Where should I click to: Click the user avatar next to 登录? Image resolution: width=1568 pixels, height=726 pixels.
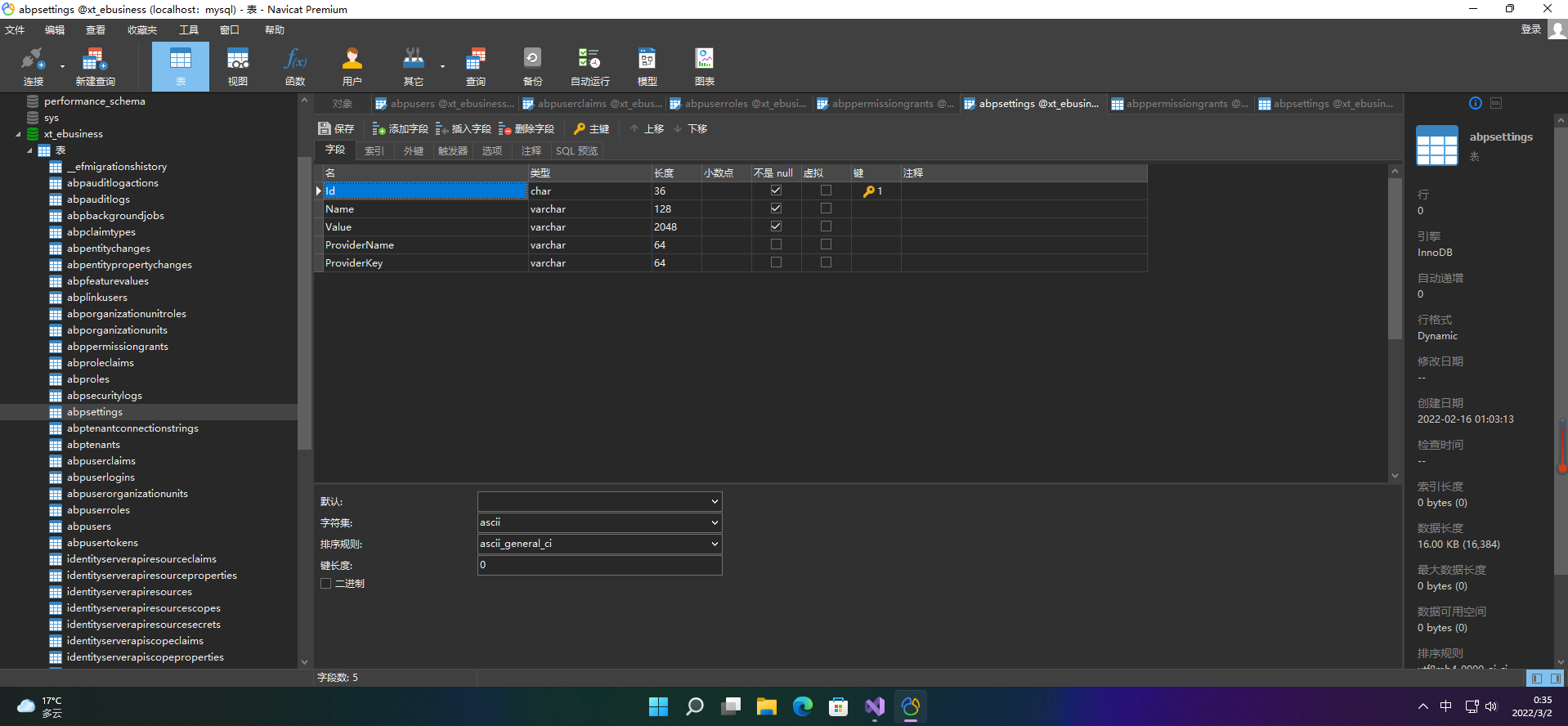[x=1557, y=29]
